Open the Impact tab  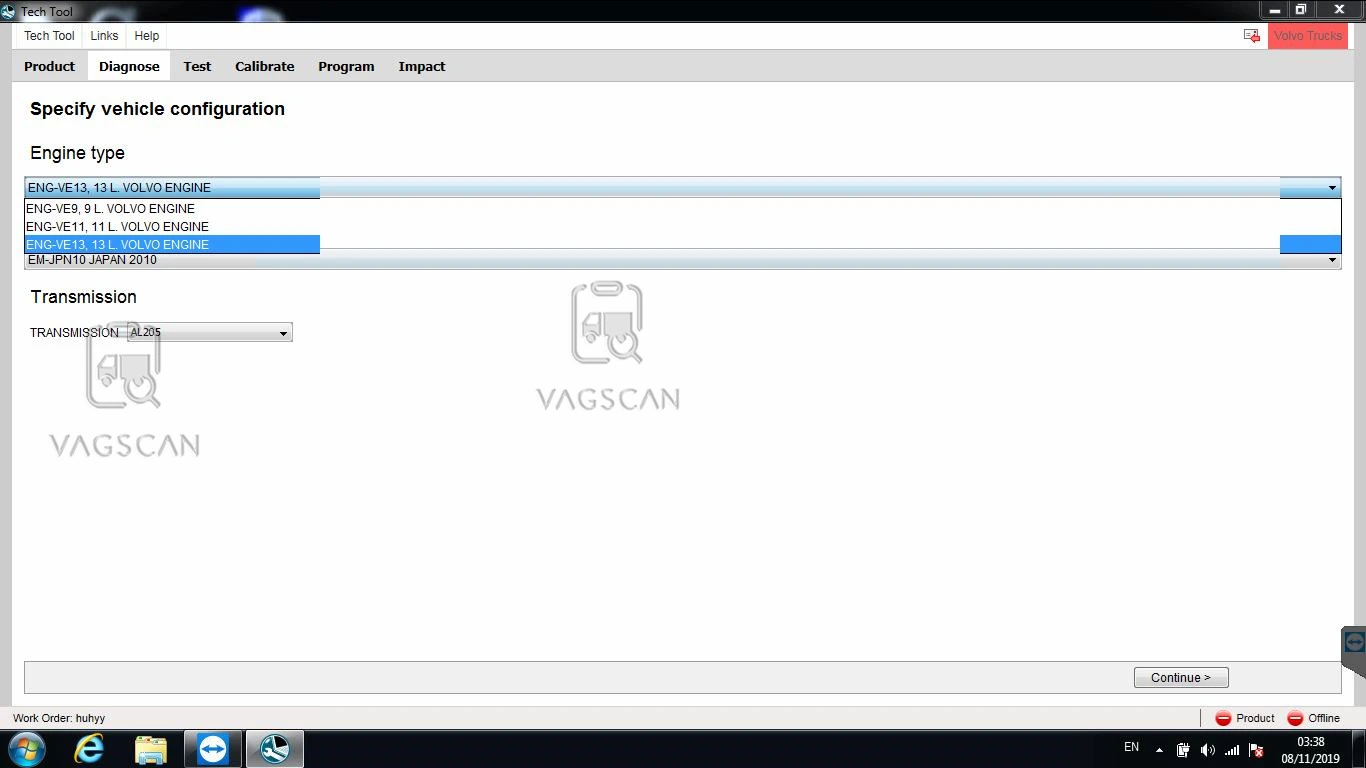pos(422,66)
